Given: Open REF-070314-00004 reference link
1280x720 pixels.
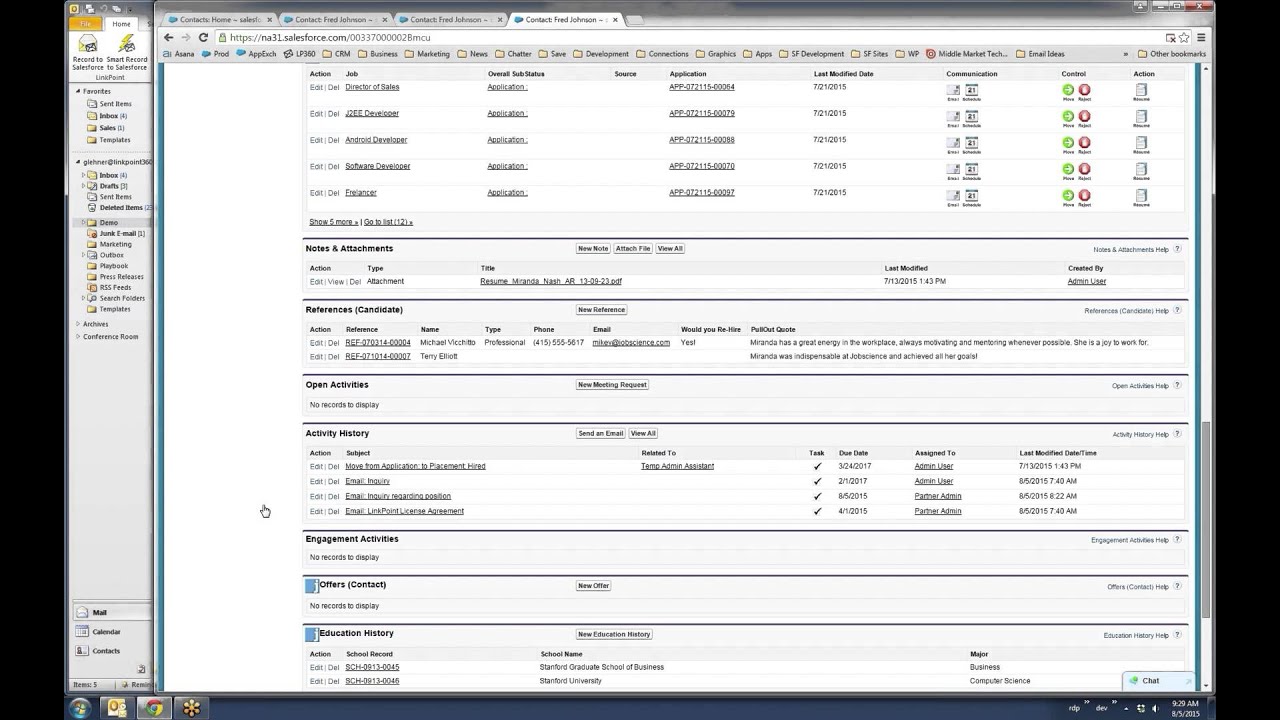Looking at the screenshot, I should pyautogui.click(x=378, y=343).
